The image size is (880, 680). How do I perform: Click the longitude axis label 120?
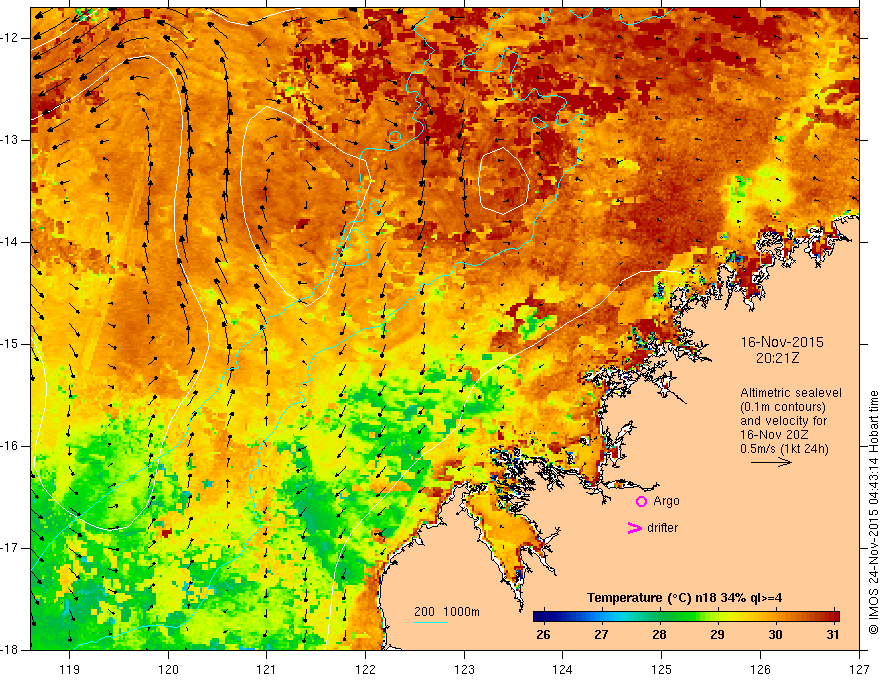click(x=168, y=669)
